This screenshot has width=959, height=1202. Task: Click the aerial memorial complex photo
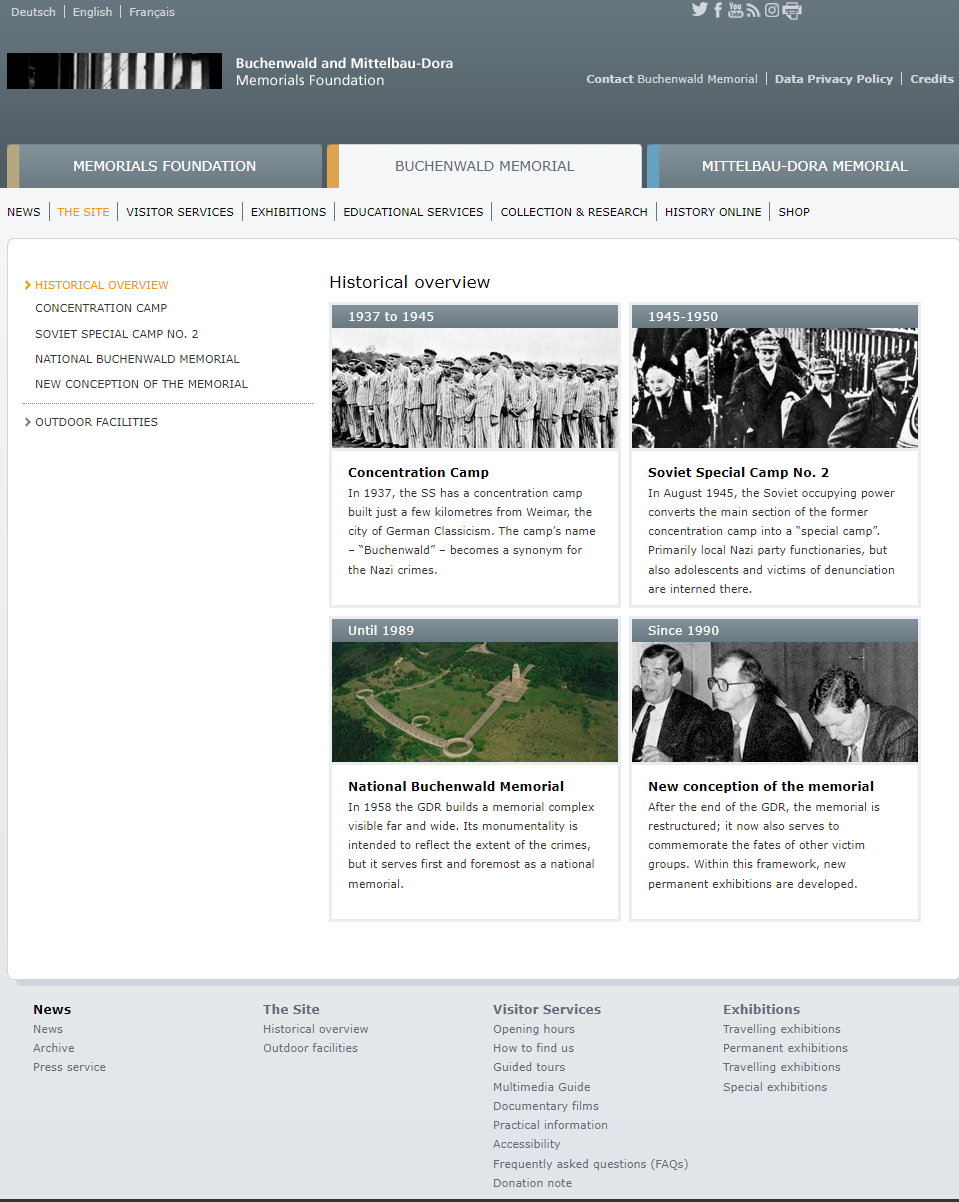point(475,702)
